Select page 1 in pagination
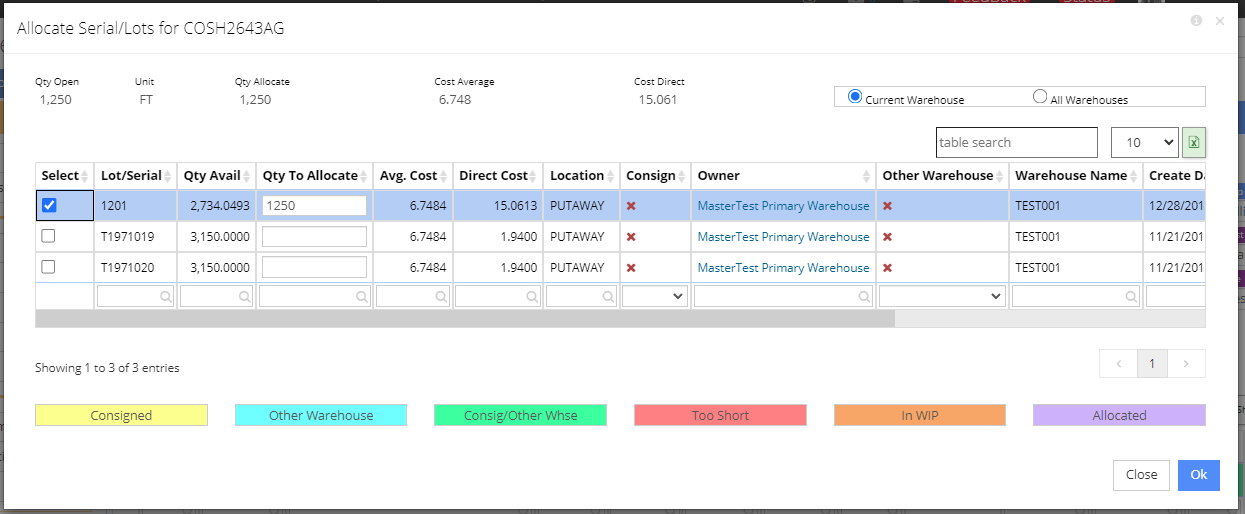Screen dimensions: 1245x514 (1152, 364)
